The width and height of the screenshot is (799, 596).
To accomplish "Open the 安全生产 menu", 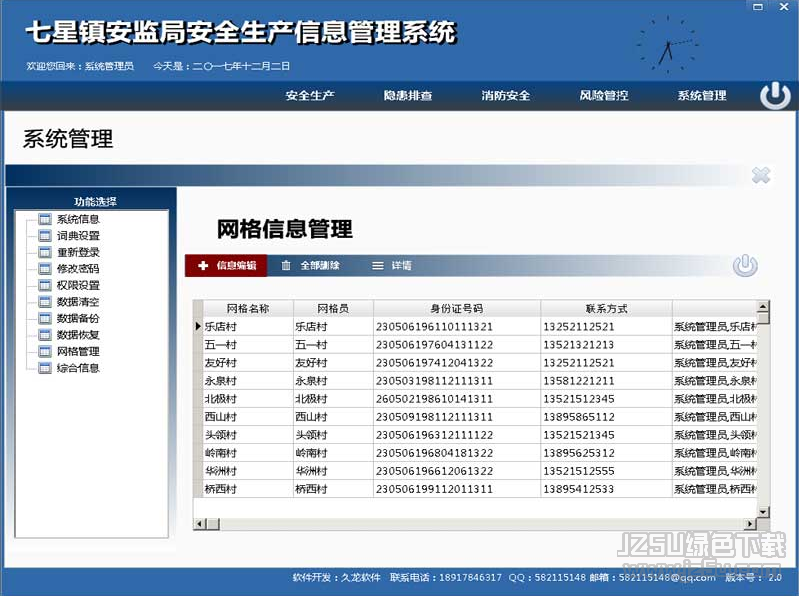I will coord(310,95).
